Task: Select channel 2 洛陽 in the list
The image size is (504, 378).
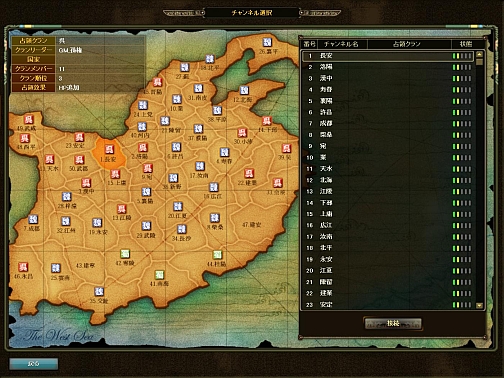Action: point(389,67)
